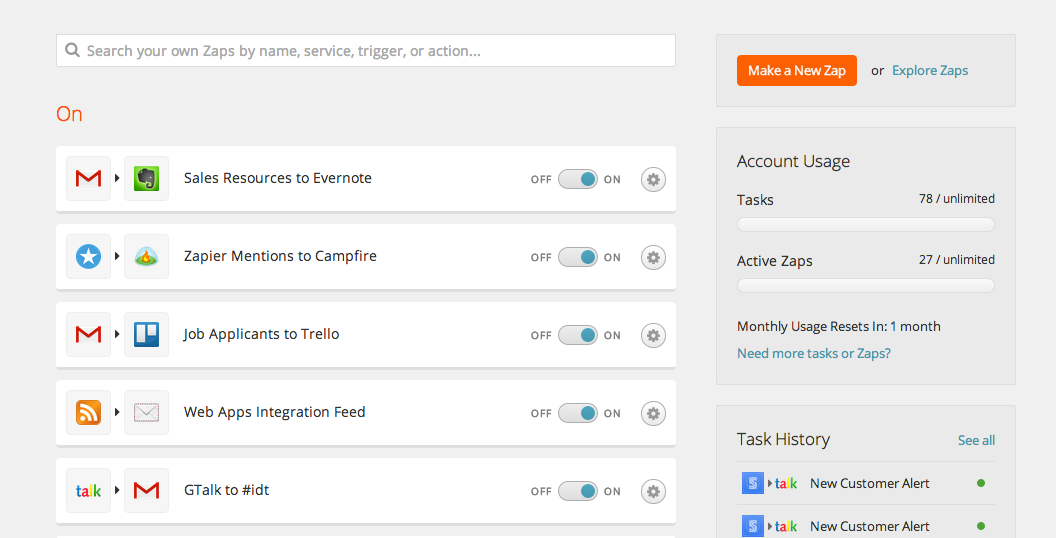Focus the Search your own Zaps field
The height and width of the screenshot is (538, 1056).
pos(366,51)
